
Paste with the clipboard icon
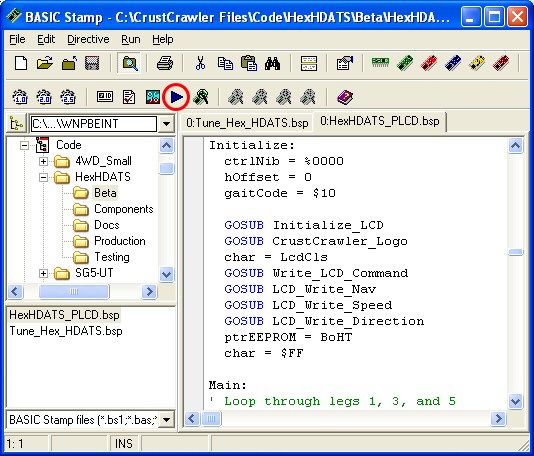click(x=249, y=63)
